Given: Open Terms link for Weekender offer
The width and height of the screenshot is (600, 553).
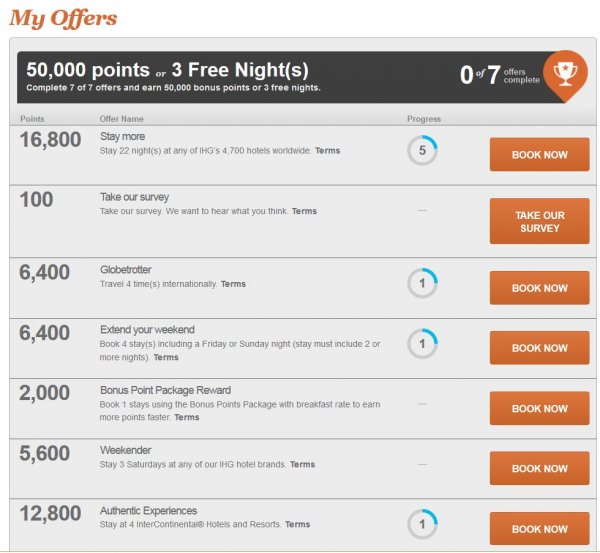Looking at the screenshot, I should (302, 464).
